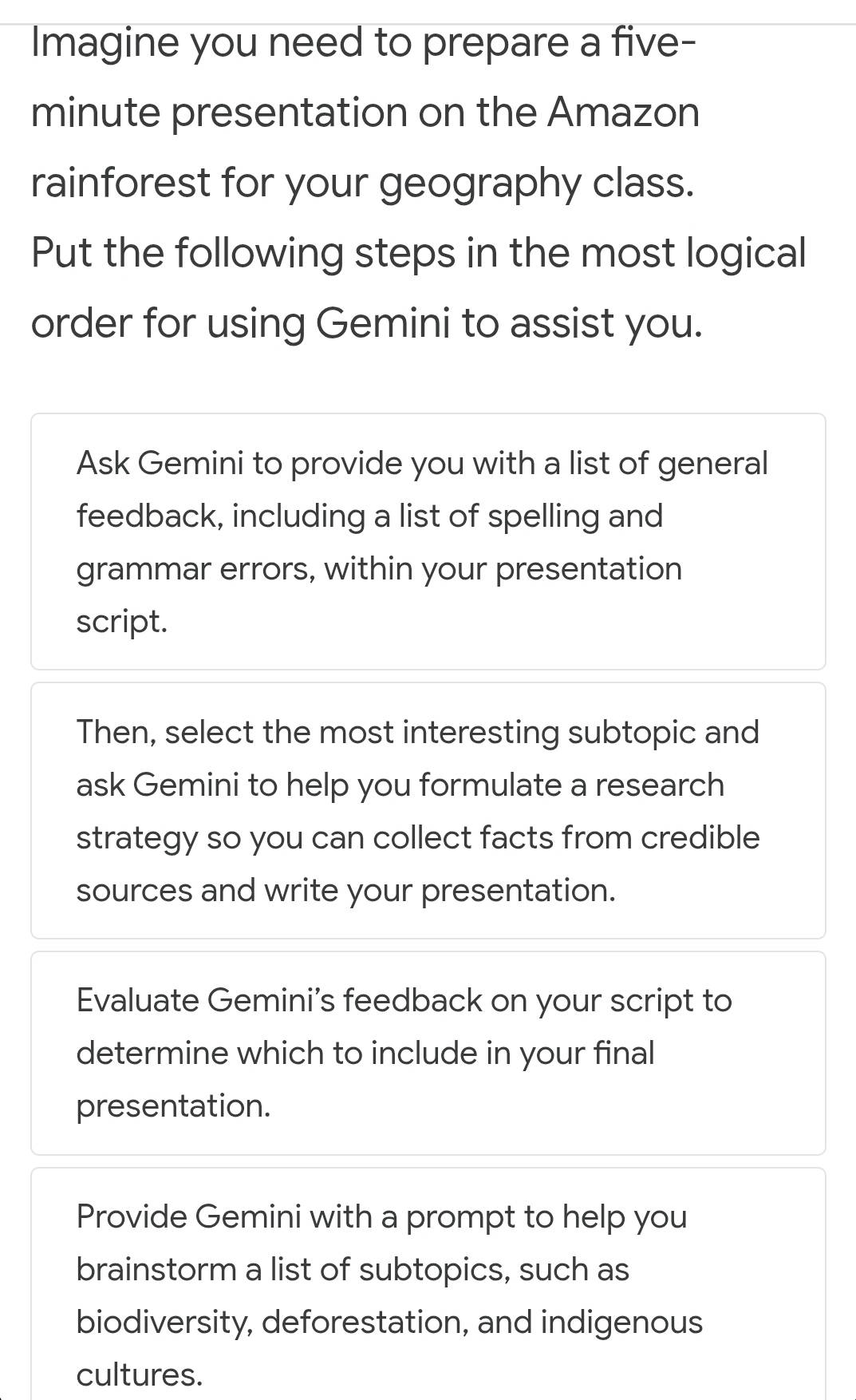Click the word "spelling" in the feedback card
The width and height of the screenshot is (856, 1400).
(543, 516)
